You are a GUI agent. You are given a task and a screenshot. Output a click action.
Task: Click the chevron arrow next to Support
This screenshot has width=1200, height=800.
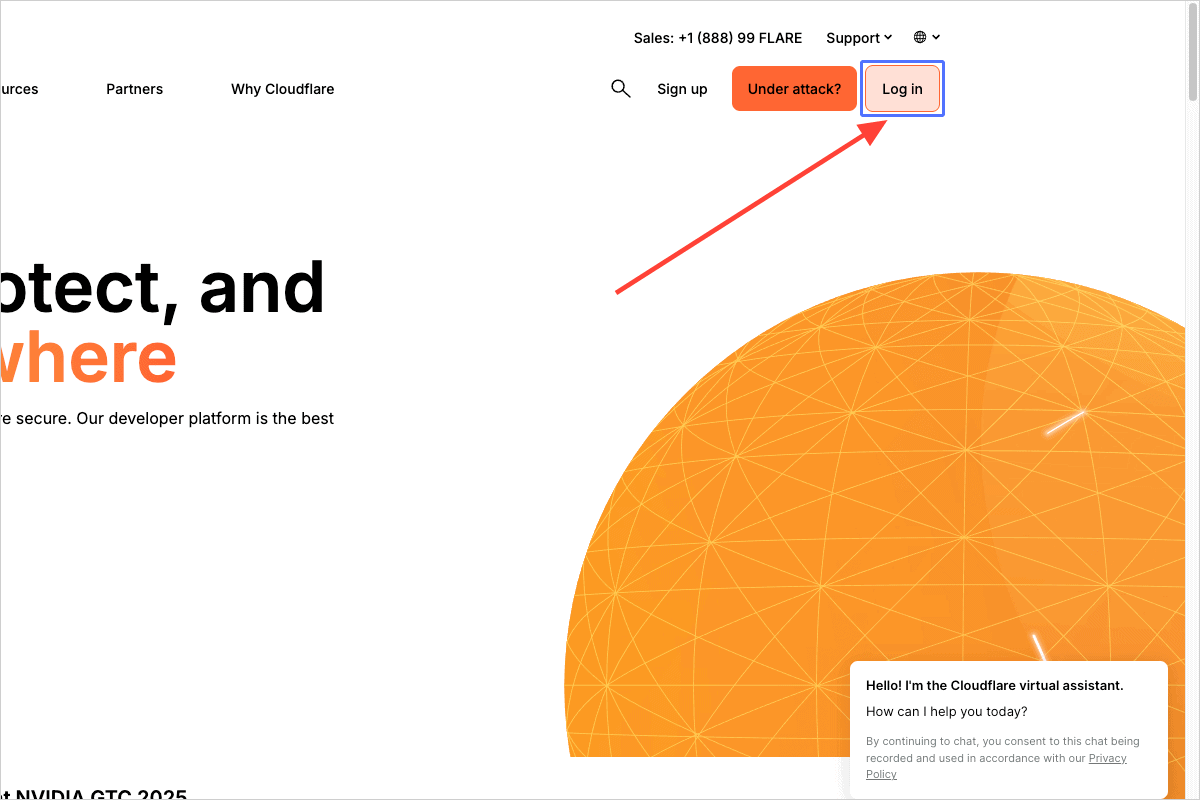888,38
